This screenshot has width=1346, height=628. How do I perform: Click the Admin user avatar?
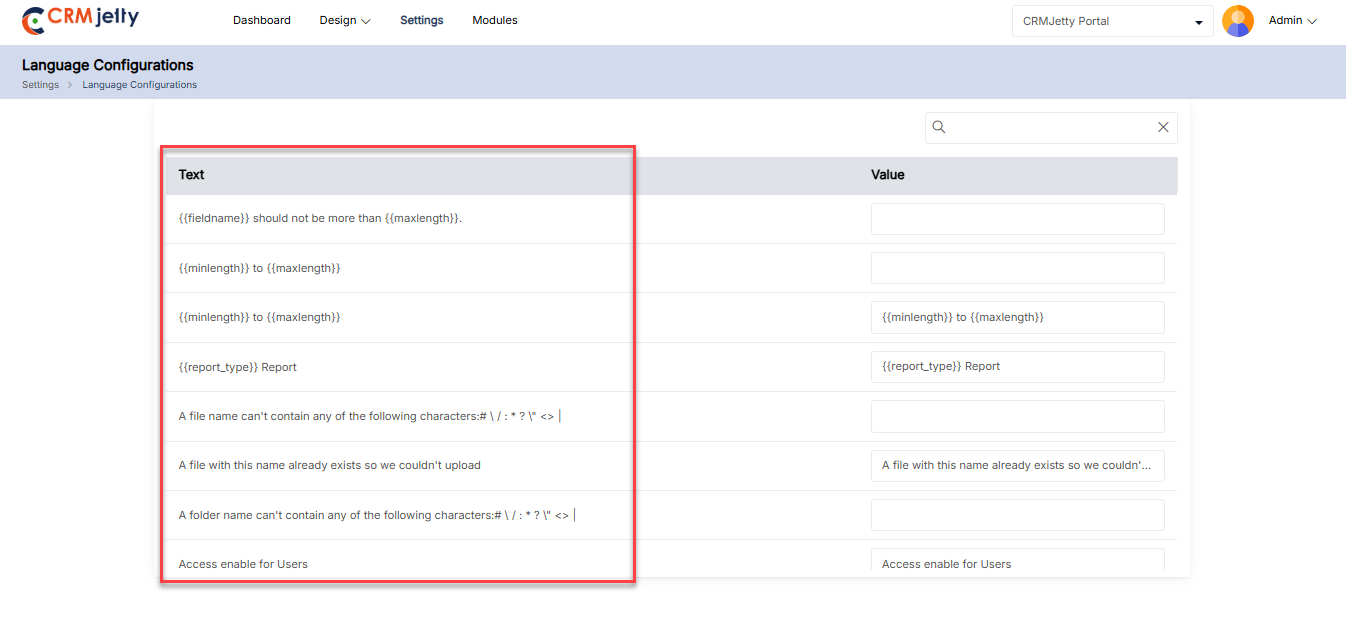[1237, 21]
